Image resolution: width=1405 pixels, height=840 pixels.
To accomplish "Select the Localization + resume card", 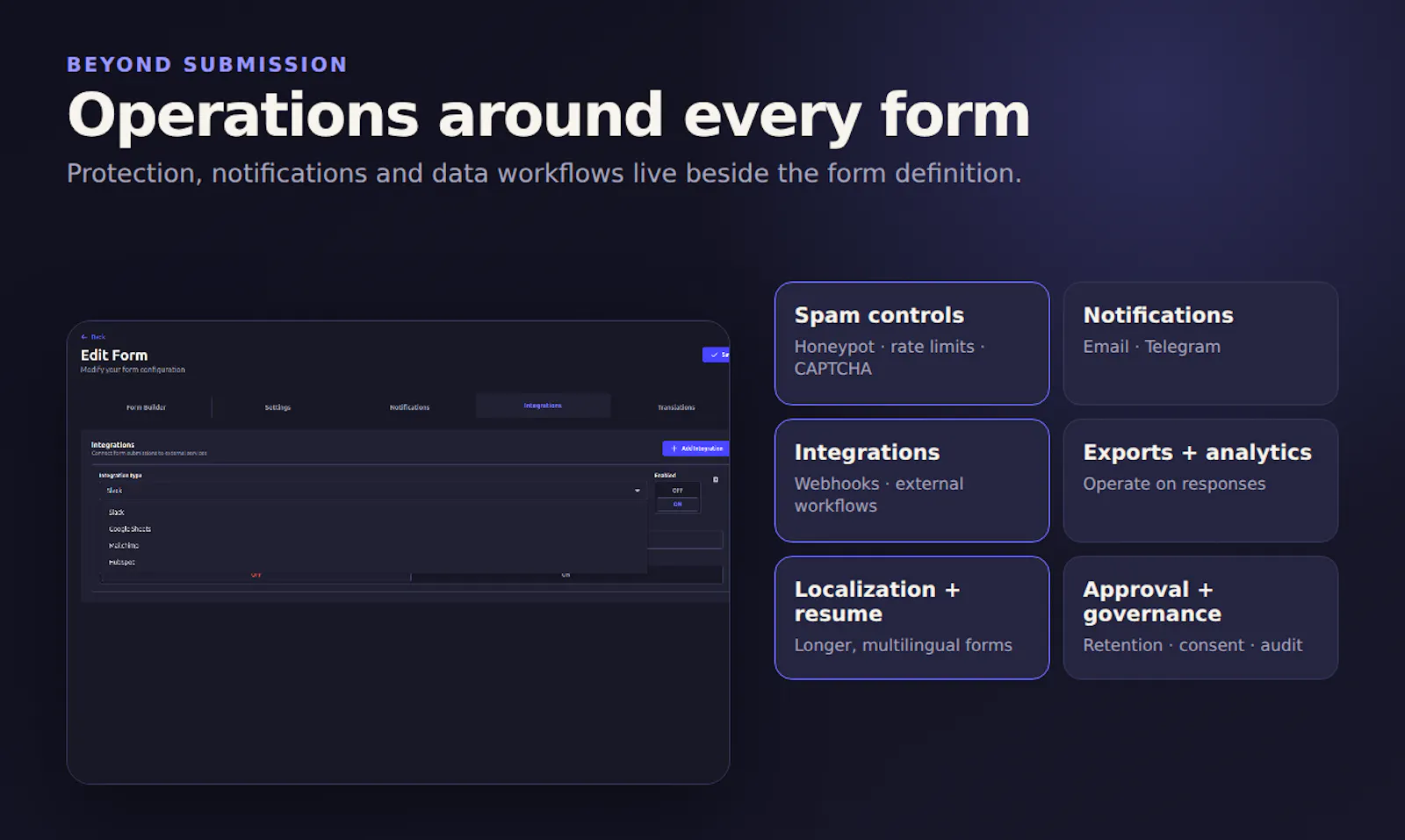I will (911, 617).
